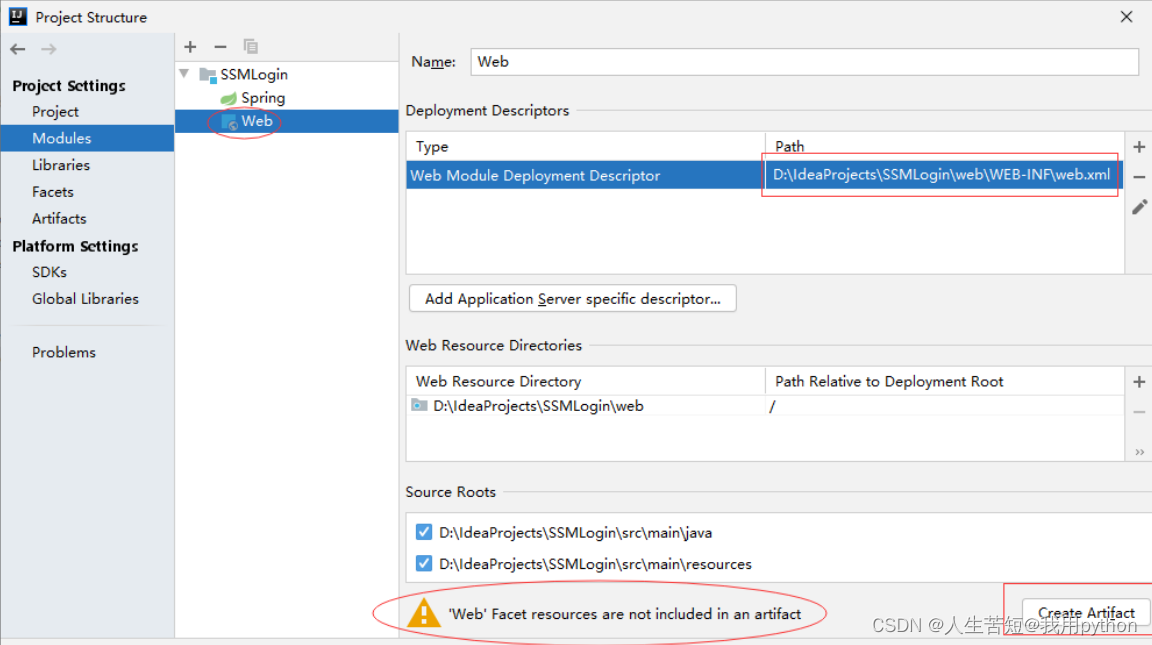Click the Create Artifact button
1152x645 pixels.
[1087, 613]
